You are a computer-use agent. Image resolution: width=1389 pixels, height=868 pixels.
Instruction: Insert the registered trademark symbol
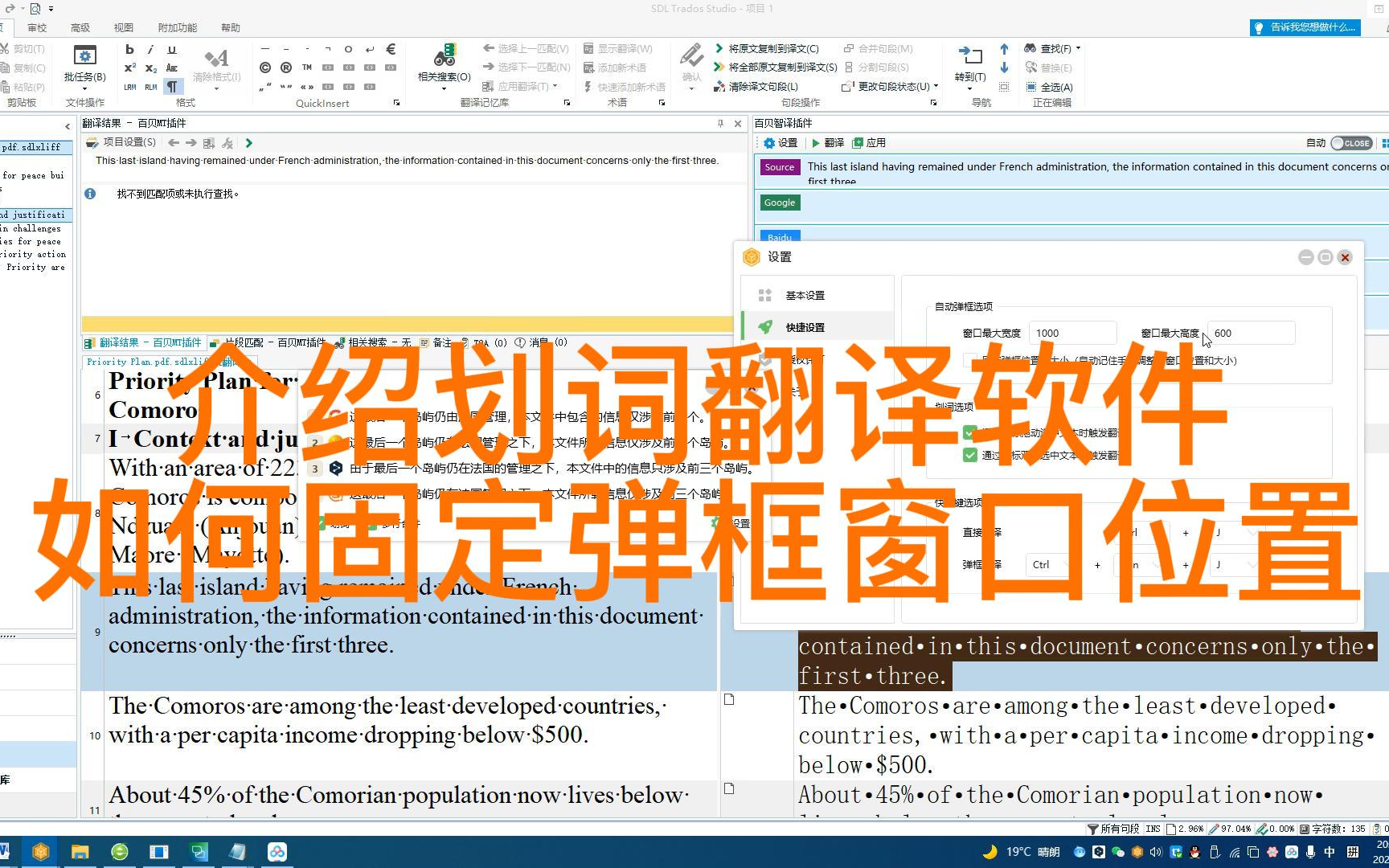pyautogui.click(x=286, y=68)
